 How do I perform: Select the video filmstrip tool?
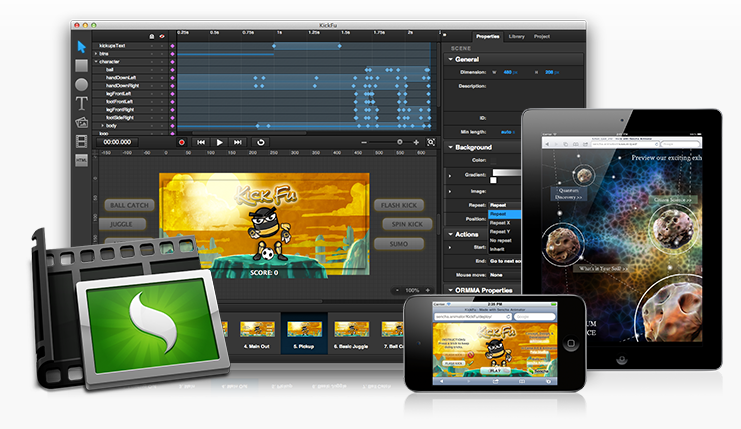81,141
